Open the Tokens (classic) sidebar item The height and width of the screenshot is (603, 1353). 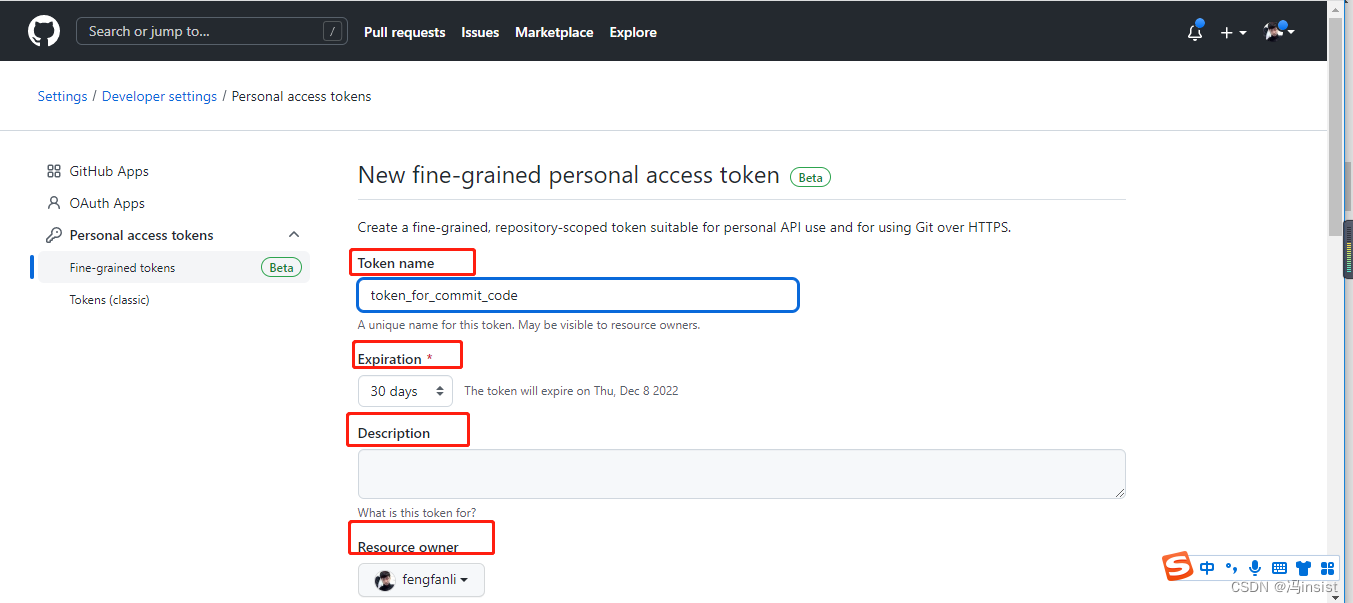109,300
